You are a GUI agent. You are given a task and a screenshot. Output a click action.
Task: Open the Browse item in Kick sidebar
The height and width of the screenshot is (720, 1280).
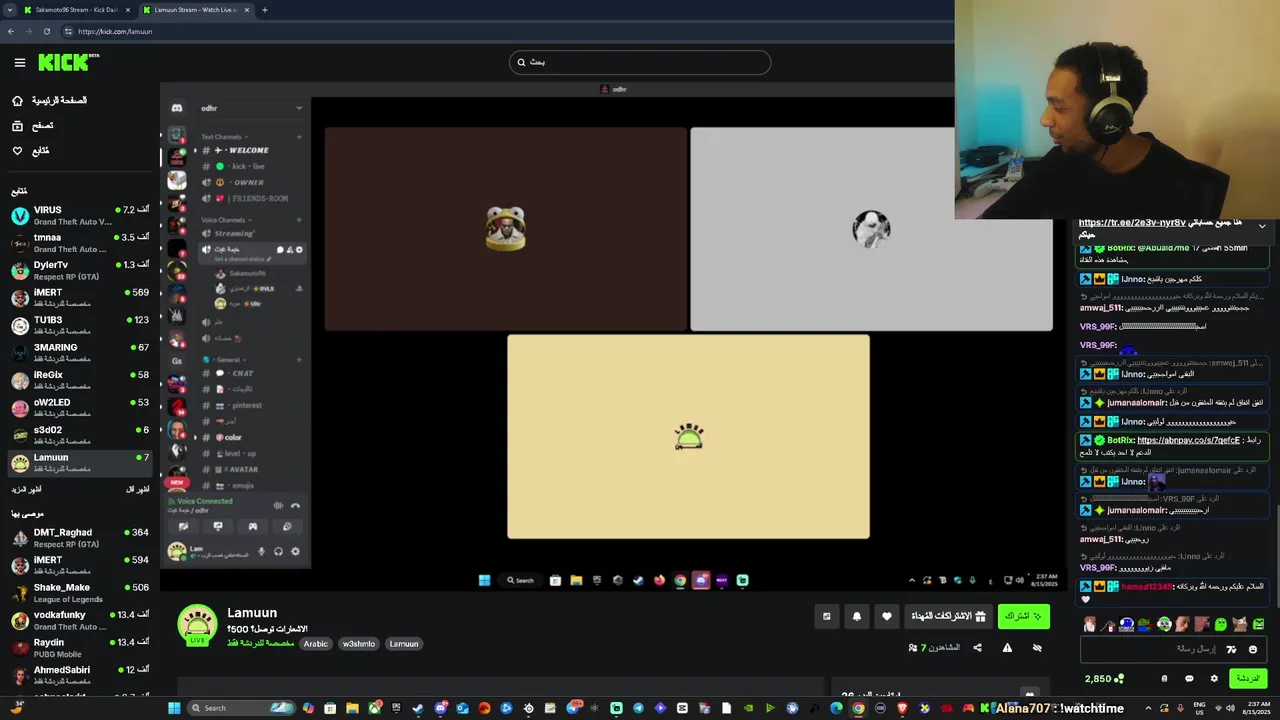coord(34,126)
